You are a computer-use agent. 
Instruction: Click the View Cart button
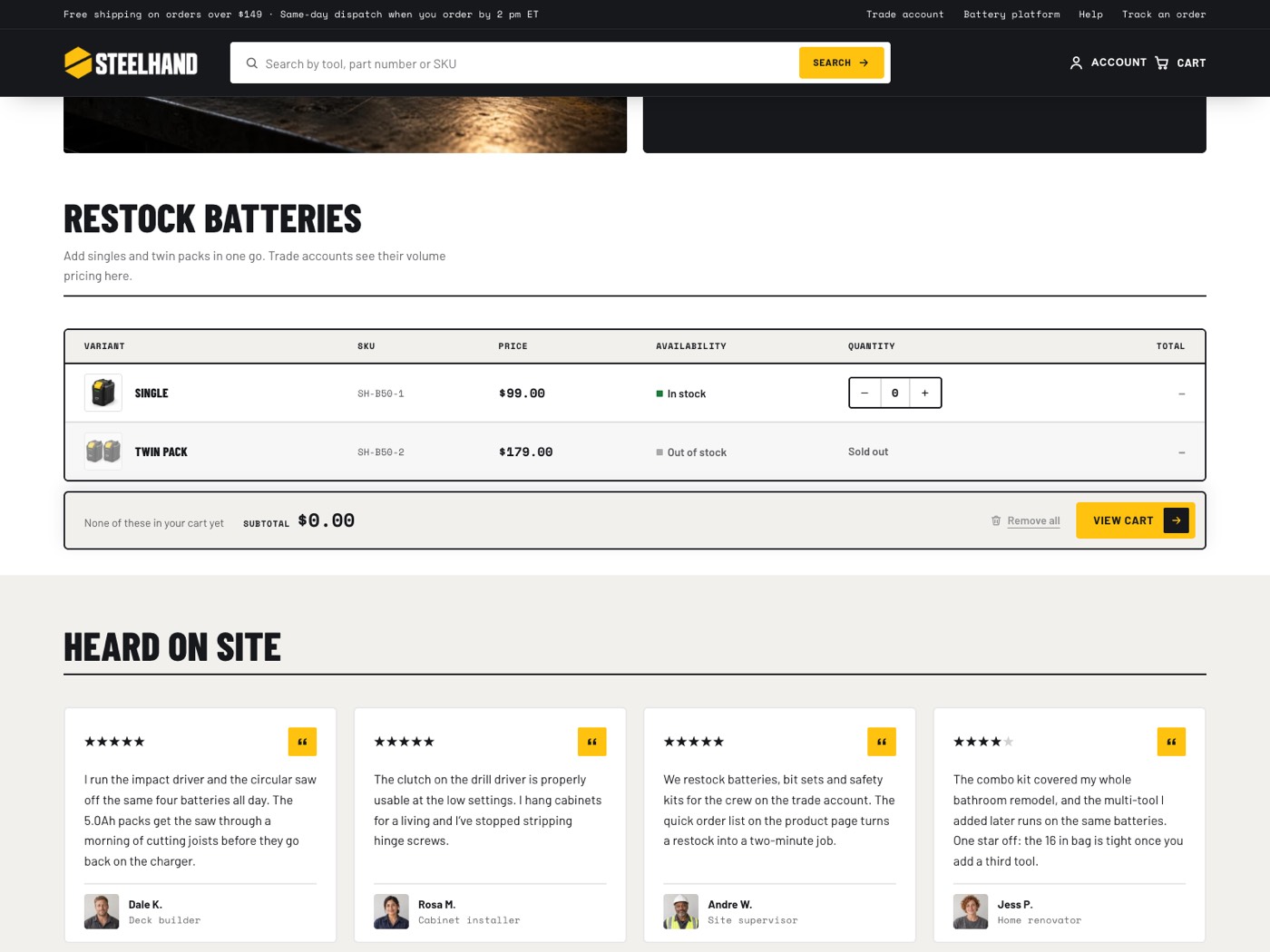[x=1135, y=520]
